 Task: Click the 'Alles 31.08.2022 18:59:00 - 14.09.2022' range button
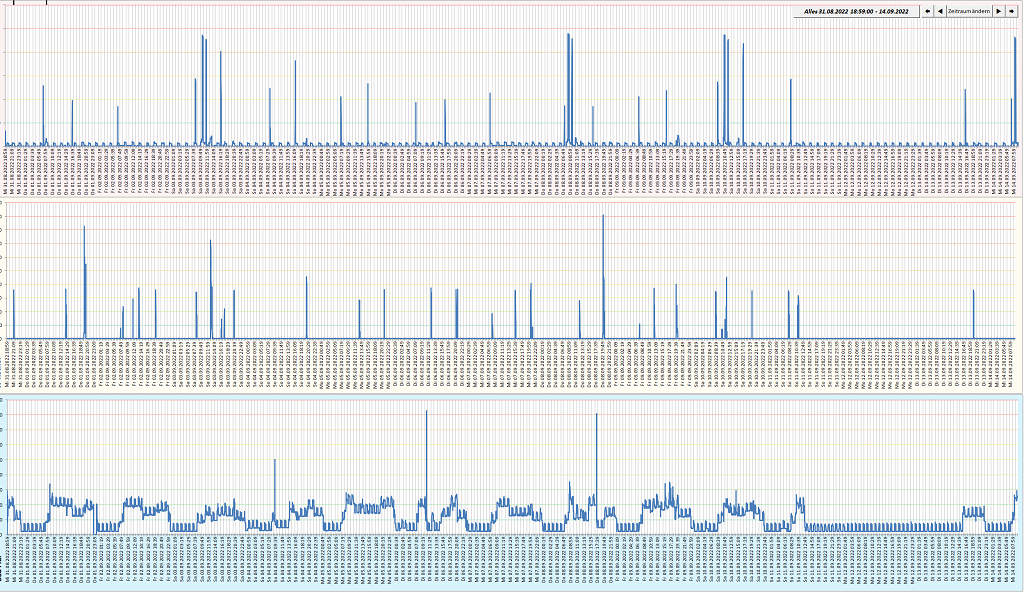coord(856,11)
